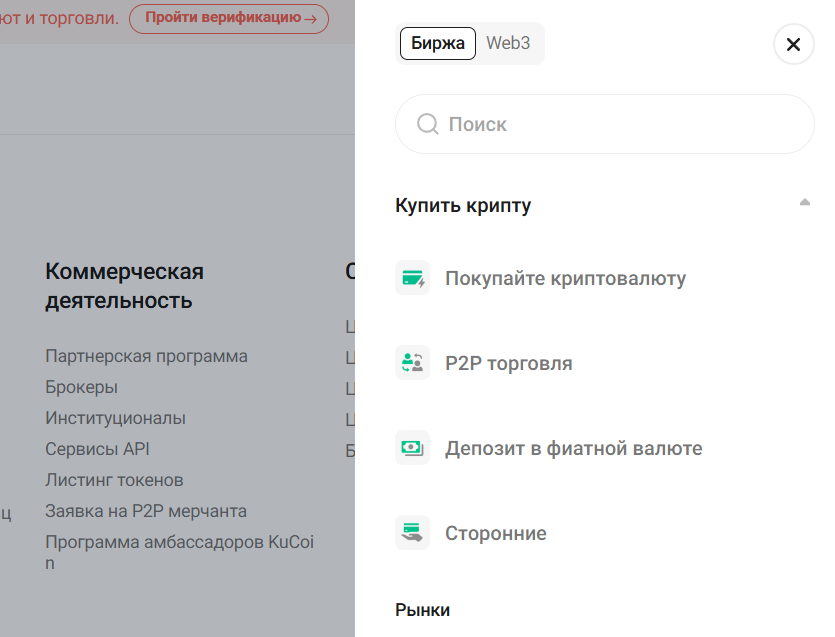The image size is (835, 637).
Task: Switch to the Биржа tab
Action: 438,43
